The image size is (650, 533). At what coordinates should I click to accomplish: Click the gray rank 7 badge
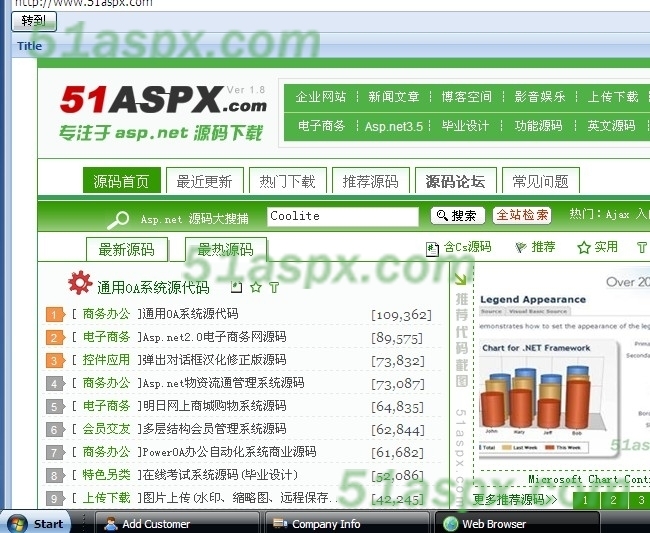point(55,453)
